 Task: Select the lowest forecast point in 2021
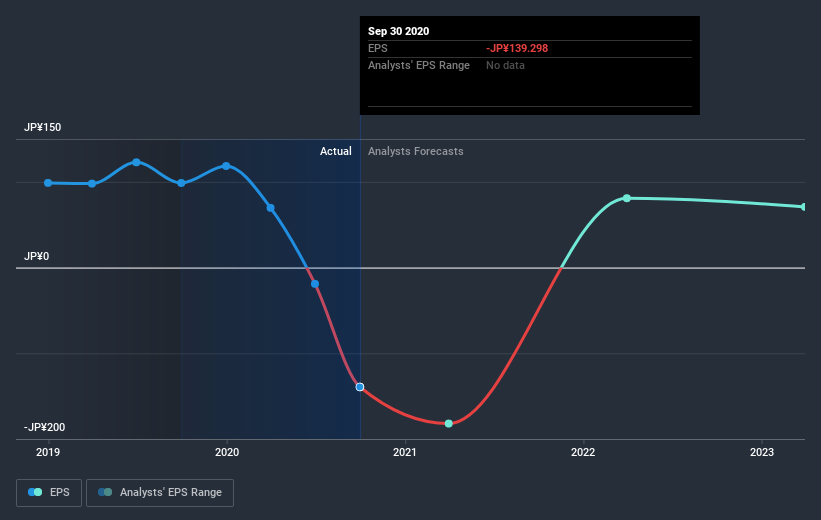click(x=449, y=423)
